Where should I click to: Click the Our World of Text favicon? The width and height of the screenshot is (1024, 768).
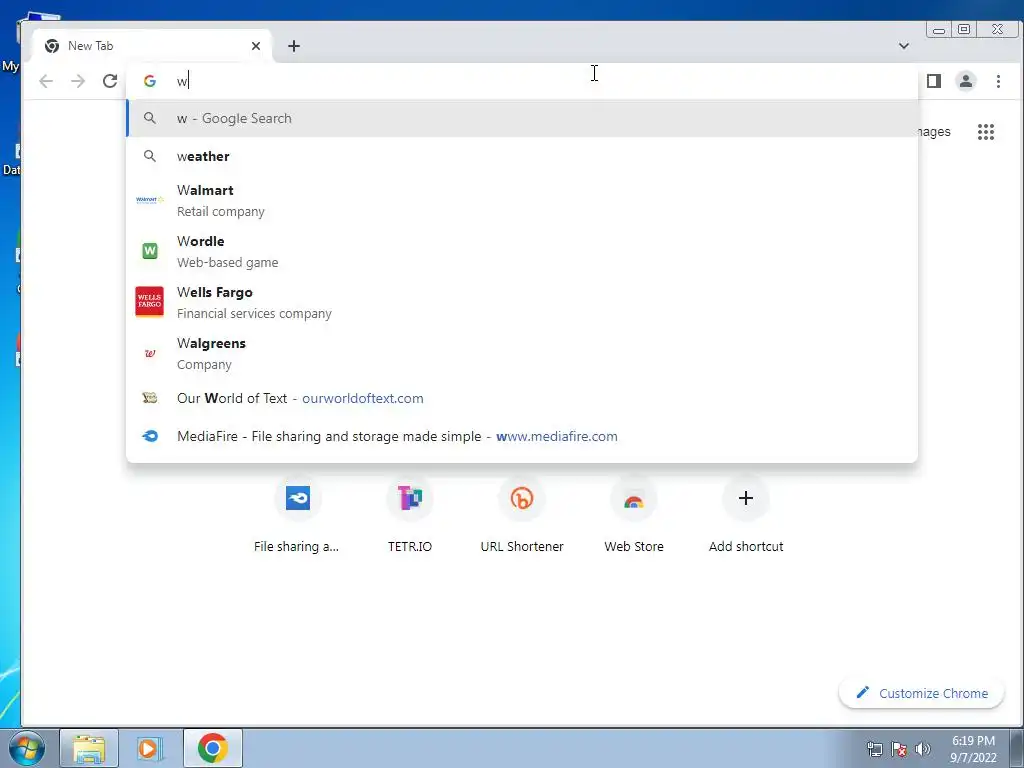150,398
